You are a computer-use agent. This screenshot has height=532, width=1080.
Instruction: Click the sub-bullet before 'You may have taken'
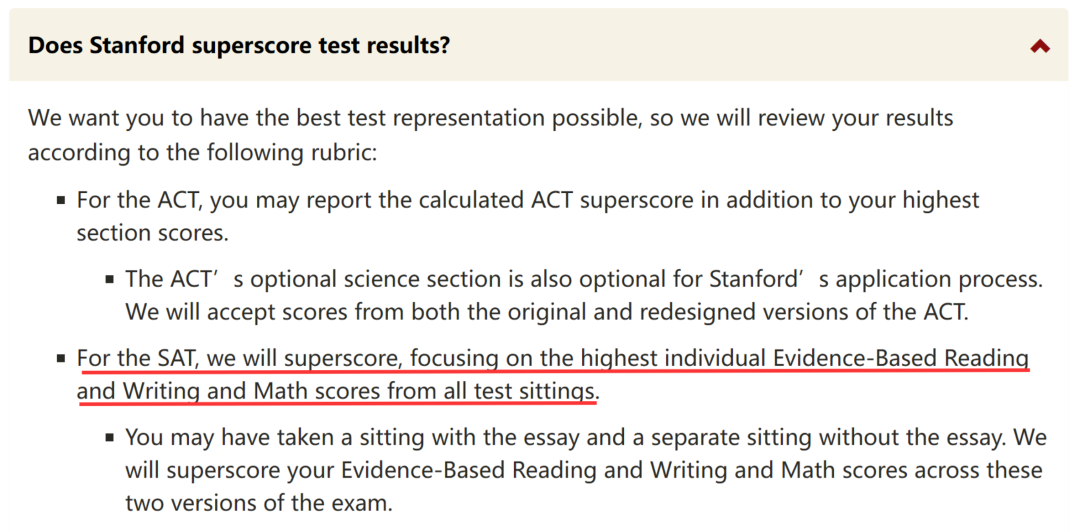(110, 438)
